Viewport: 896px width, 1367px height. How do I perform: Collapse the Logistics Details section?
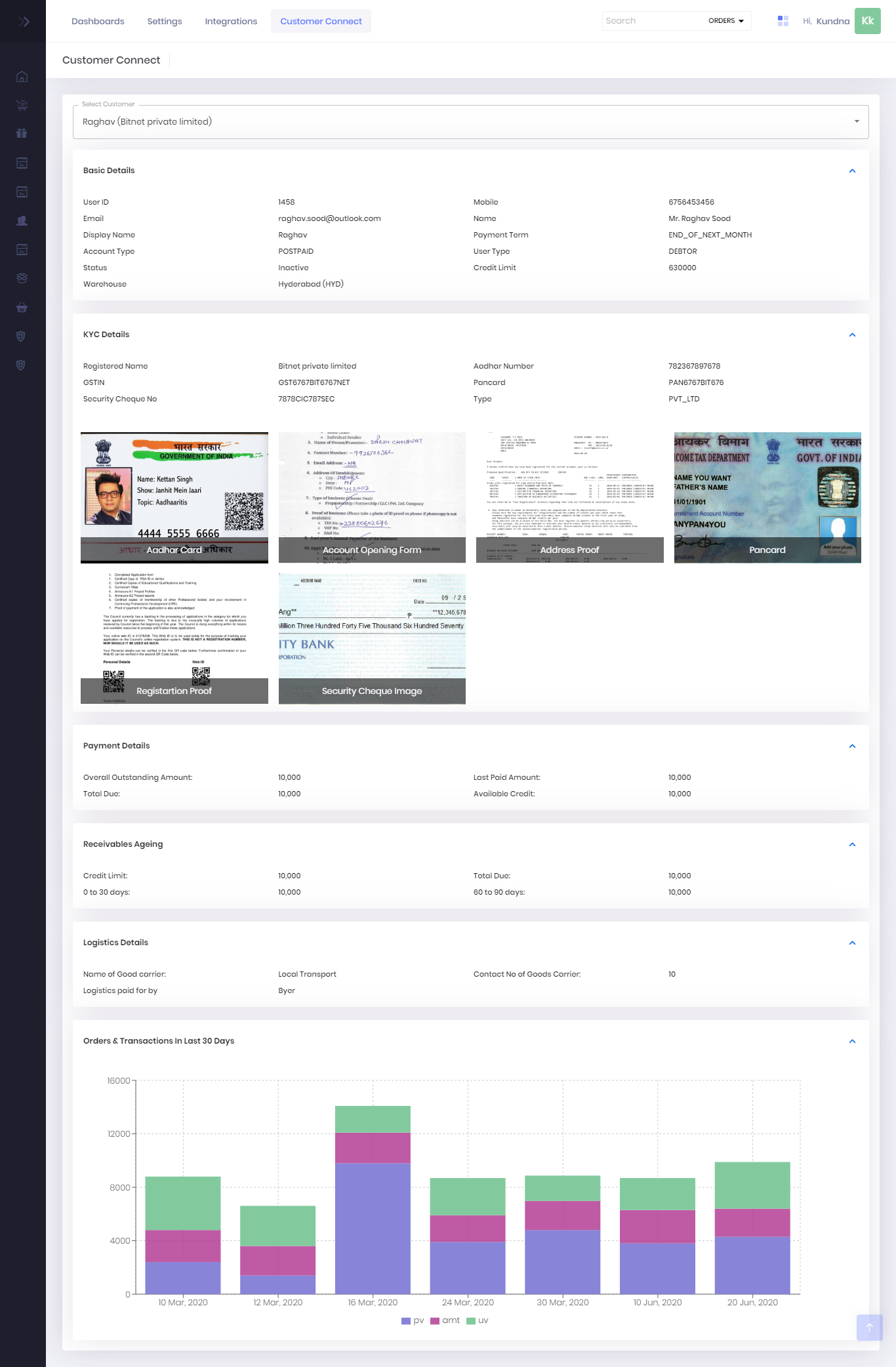click(852, 943)
